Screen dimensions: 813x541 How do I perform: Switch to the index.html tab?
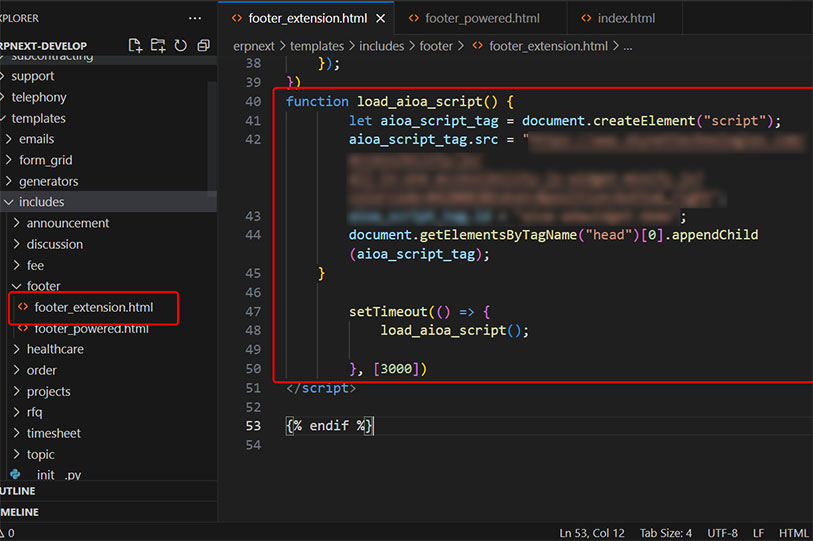coord(626,18)
